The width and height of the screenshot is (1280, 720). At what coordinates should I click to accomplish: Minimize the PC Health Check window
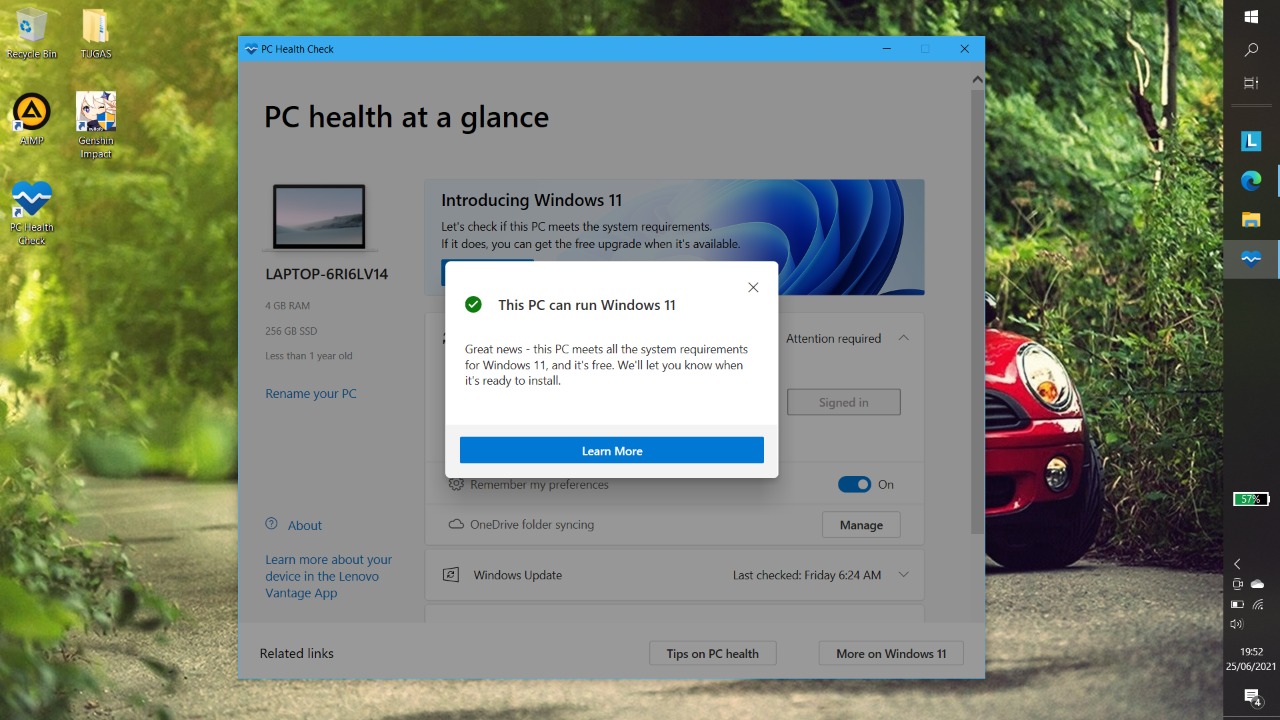coord(886,49)
